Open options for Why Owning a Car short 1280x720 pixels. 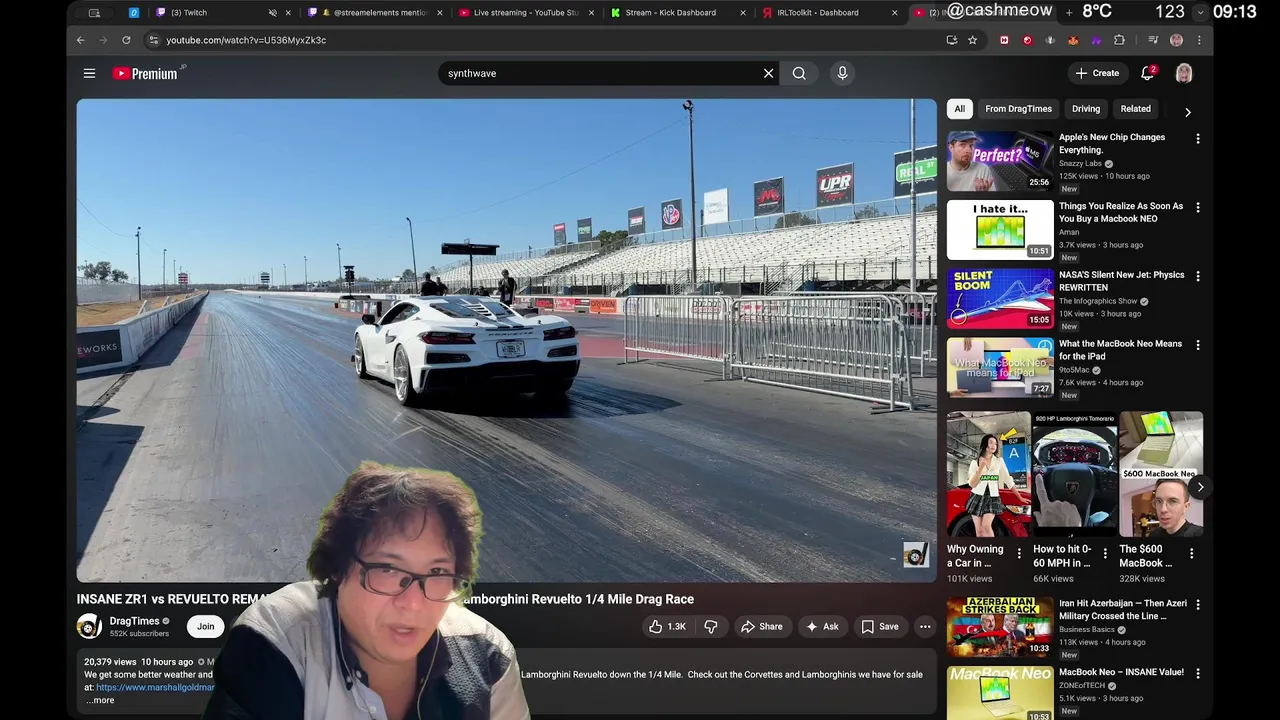(1019, 553)
